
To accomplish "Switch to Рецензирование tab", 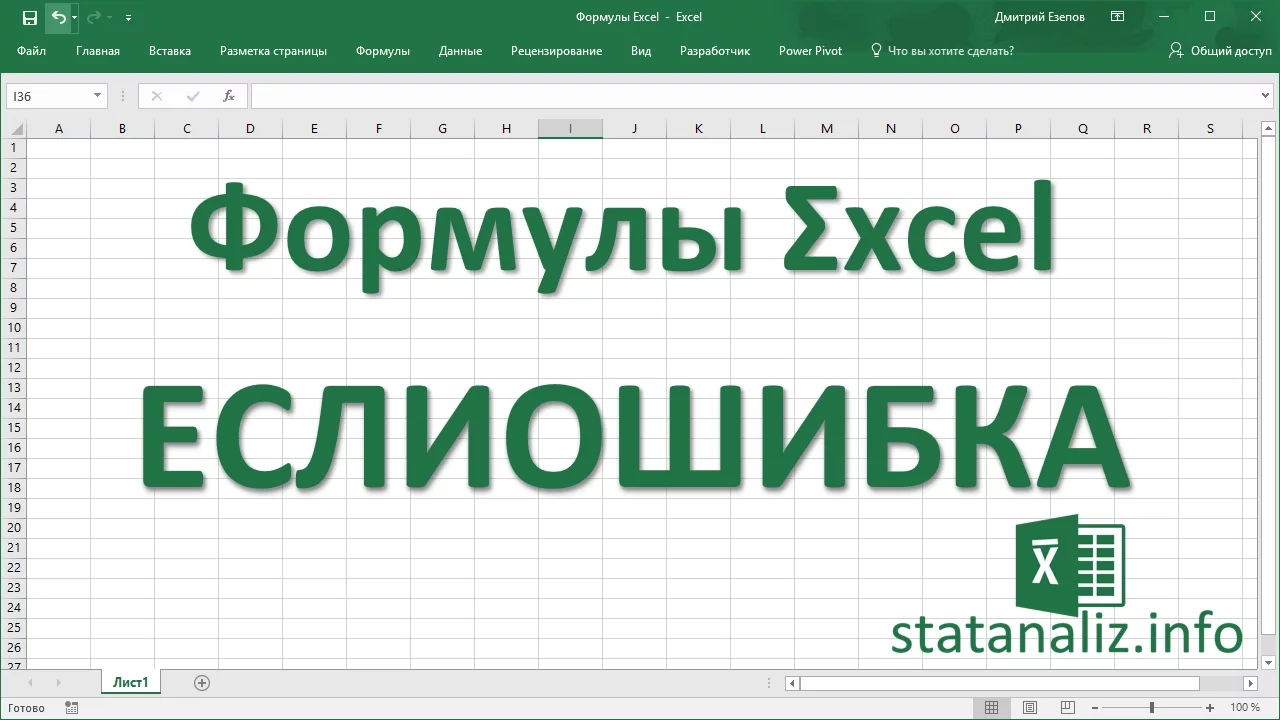I will click(556, 51).
